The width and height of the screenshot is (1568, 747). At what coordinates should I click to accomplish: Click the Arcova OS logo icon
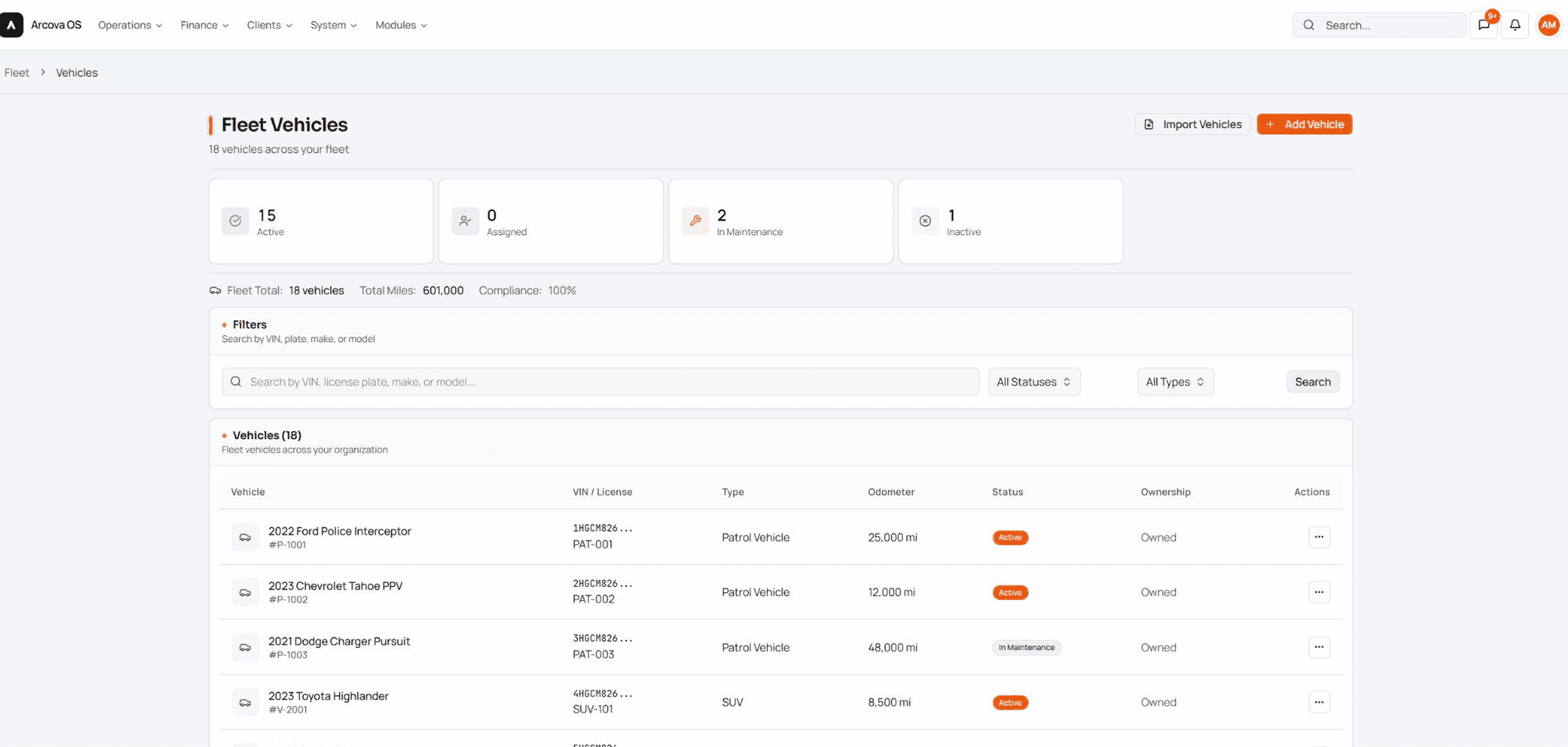pyautogui.click(x=11, y=25)
